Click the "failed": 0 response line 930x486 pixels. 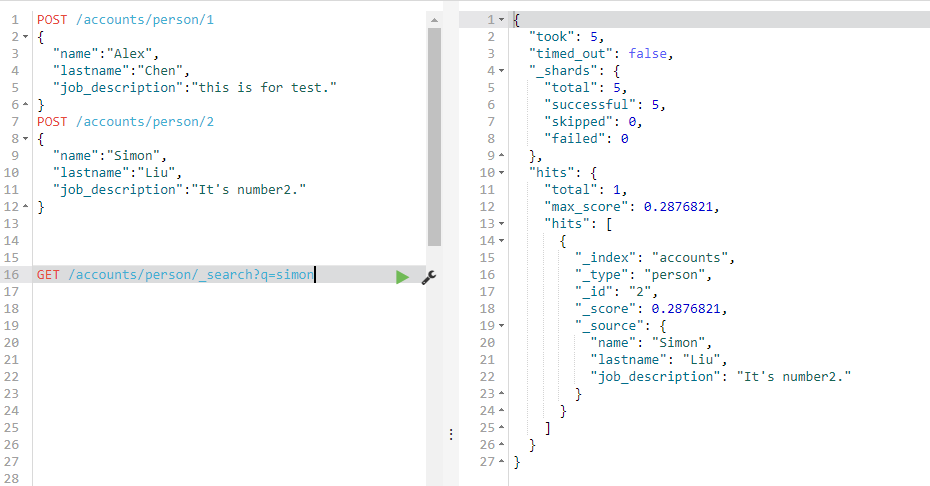point(586,139)
